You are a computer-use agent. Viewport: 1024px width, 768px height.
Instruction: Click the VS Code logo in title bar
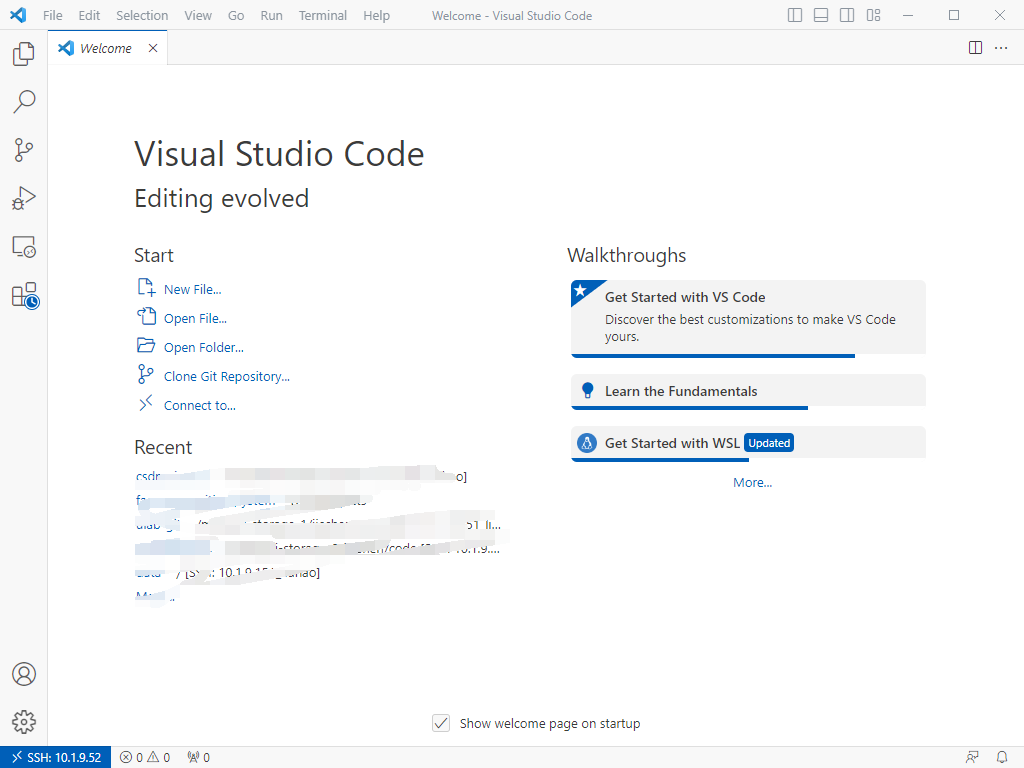coord(18,15)
